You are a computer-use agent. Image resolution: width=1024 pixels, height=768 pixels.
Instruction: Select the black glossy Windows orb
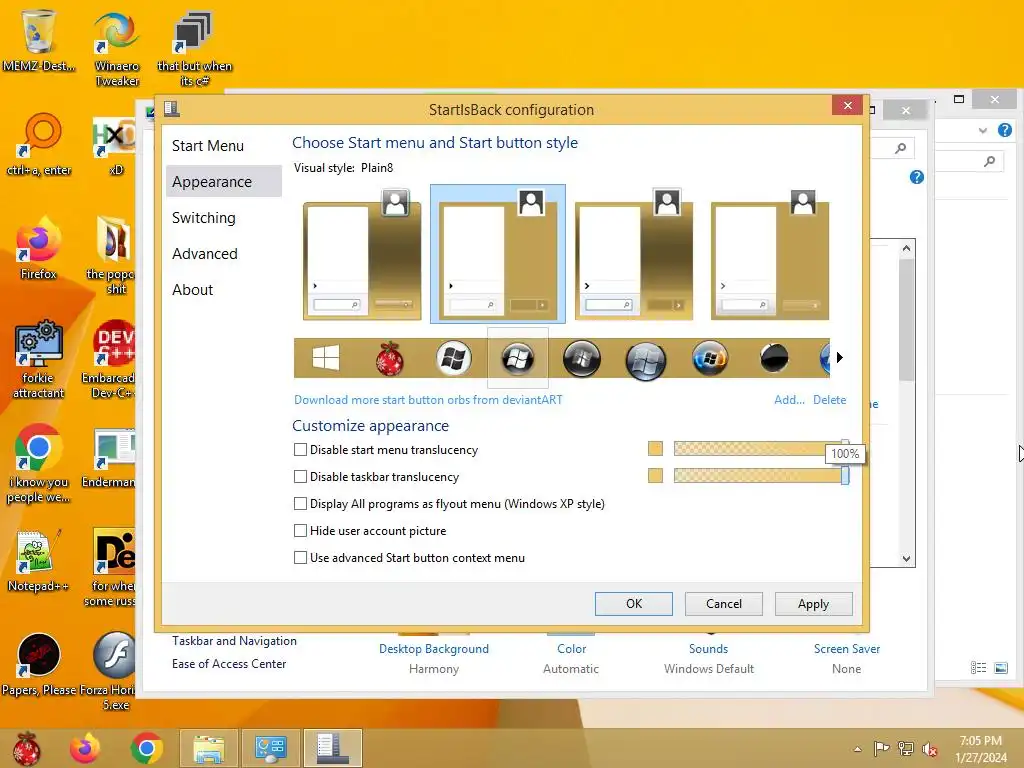click(x=581, y=359)
